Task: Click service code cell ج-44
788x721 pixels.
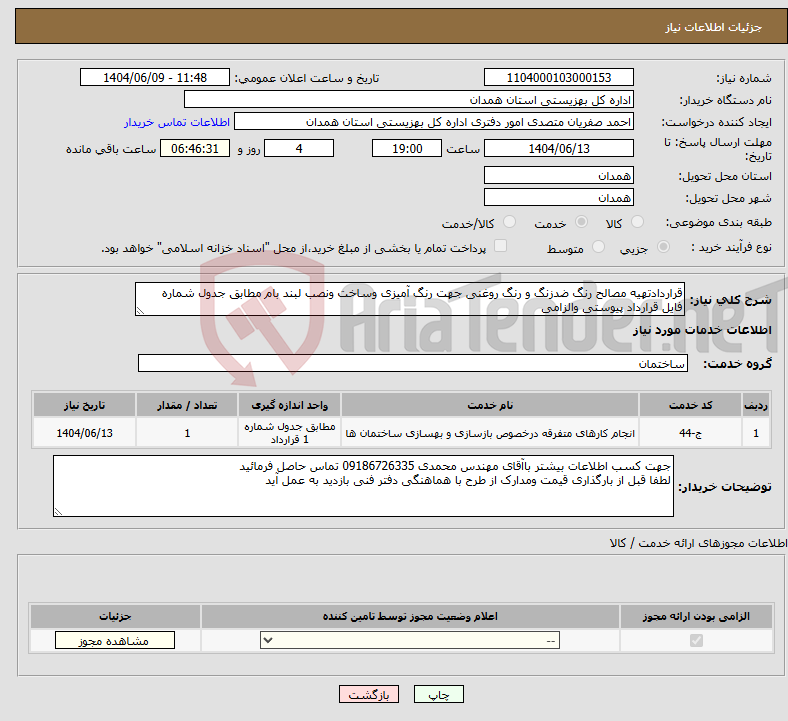Action: point(691,433)
